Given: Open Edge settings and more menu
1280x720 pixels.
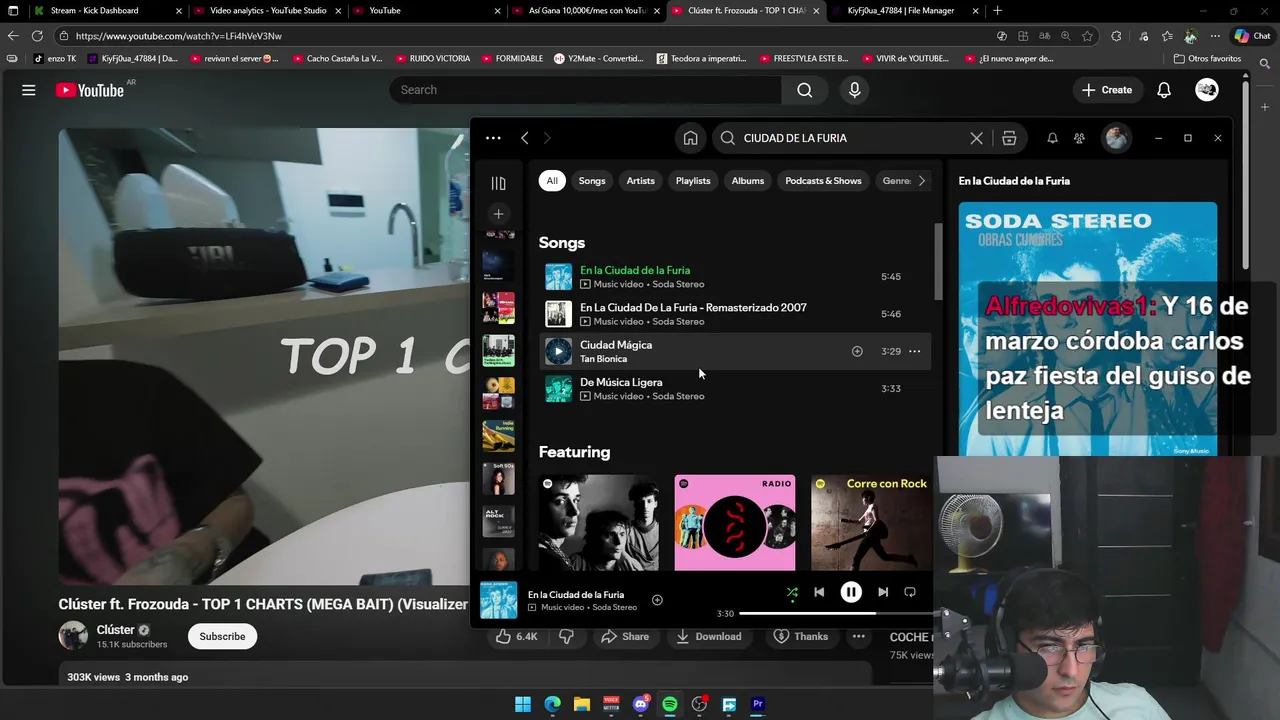Looking at the screenshot, I should [1214, 36].
